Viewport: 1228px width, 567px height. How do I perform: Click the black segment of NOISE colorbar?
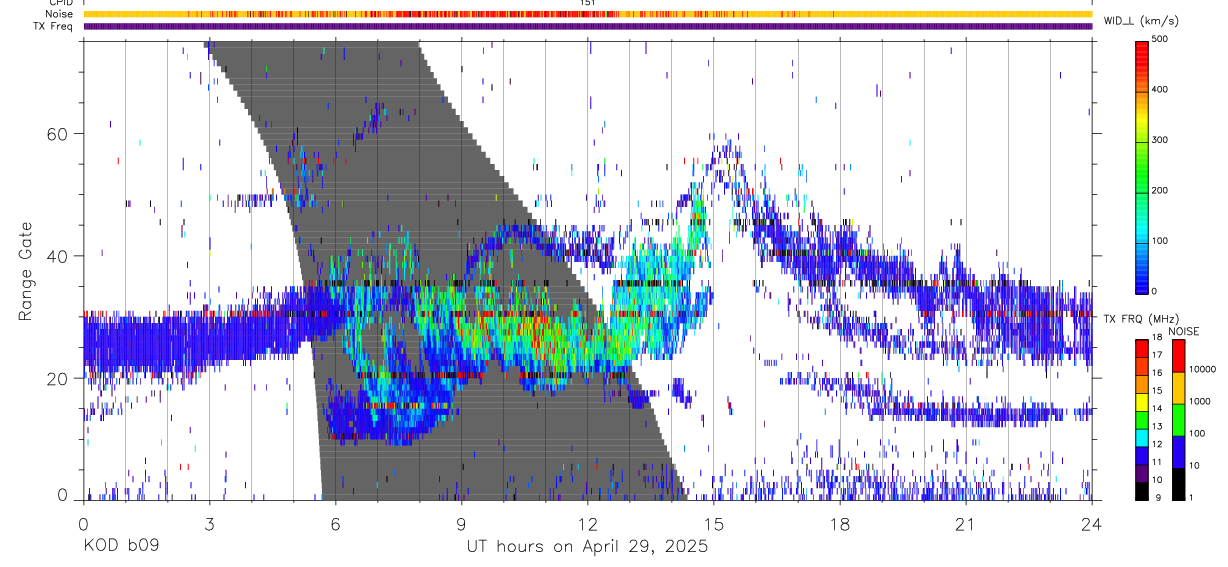point(1178,484)
